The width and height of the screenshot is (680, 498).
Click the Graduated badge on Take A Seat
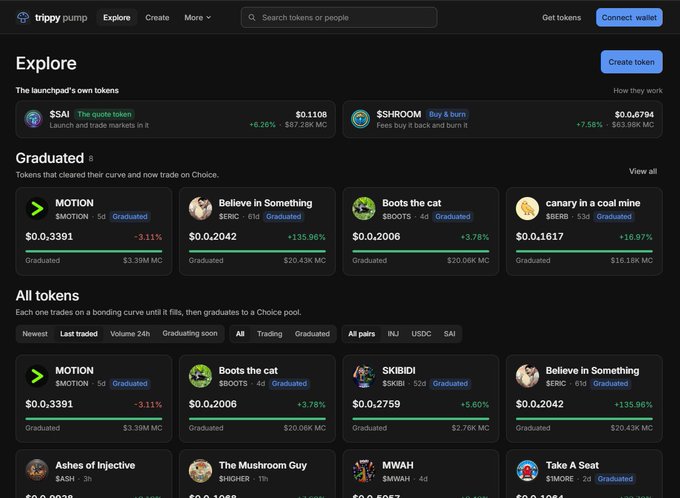pyautogui.click(x=615, y=479)
